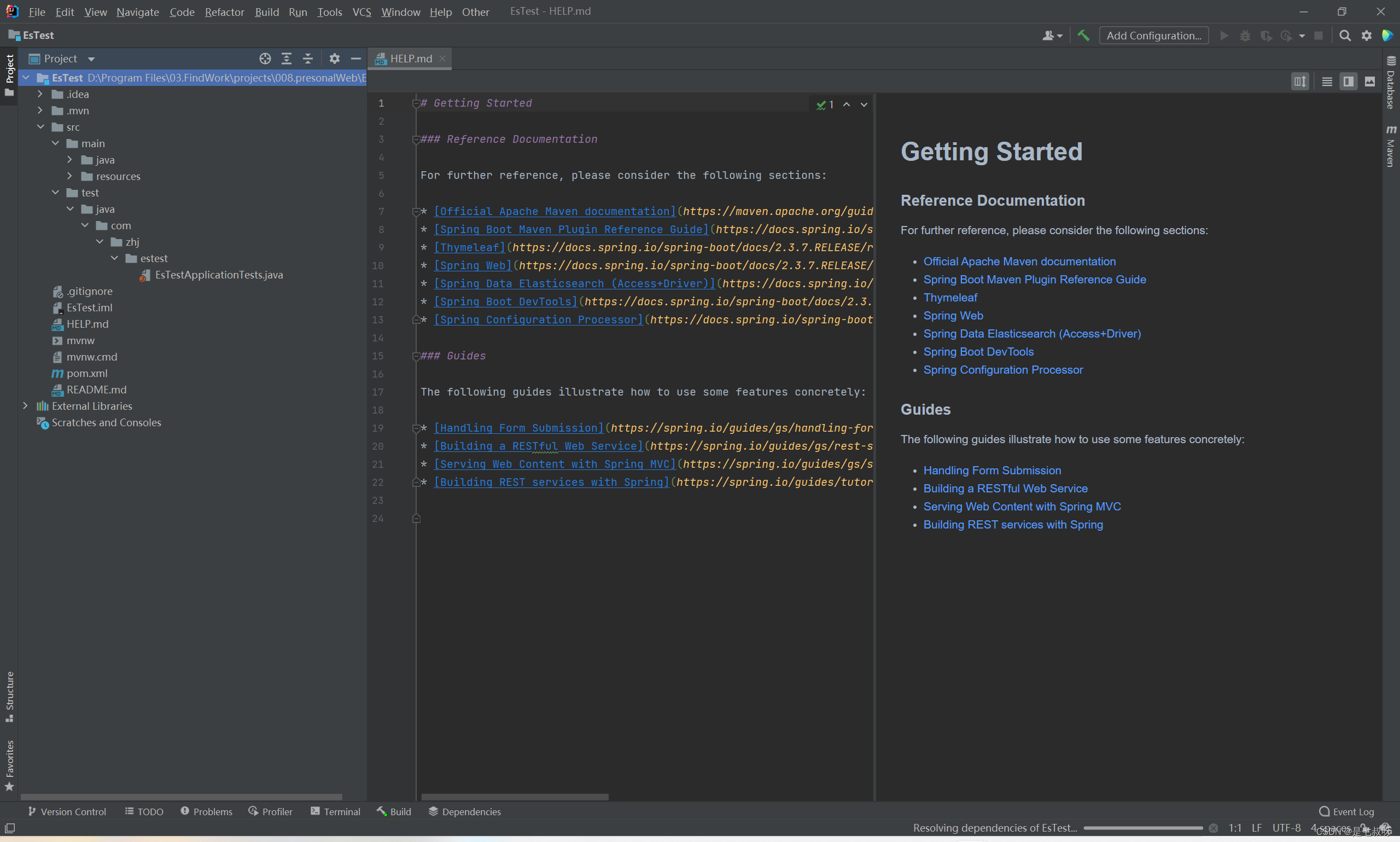
Task: Open the Maven side tool window
Action: pyautogui.click(x=1390, y=147)
